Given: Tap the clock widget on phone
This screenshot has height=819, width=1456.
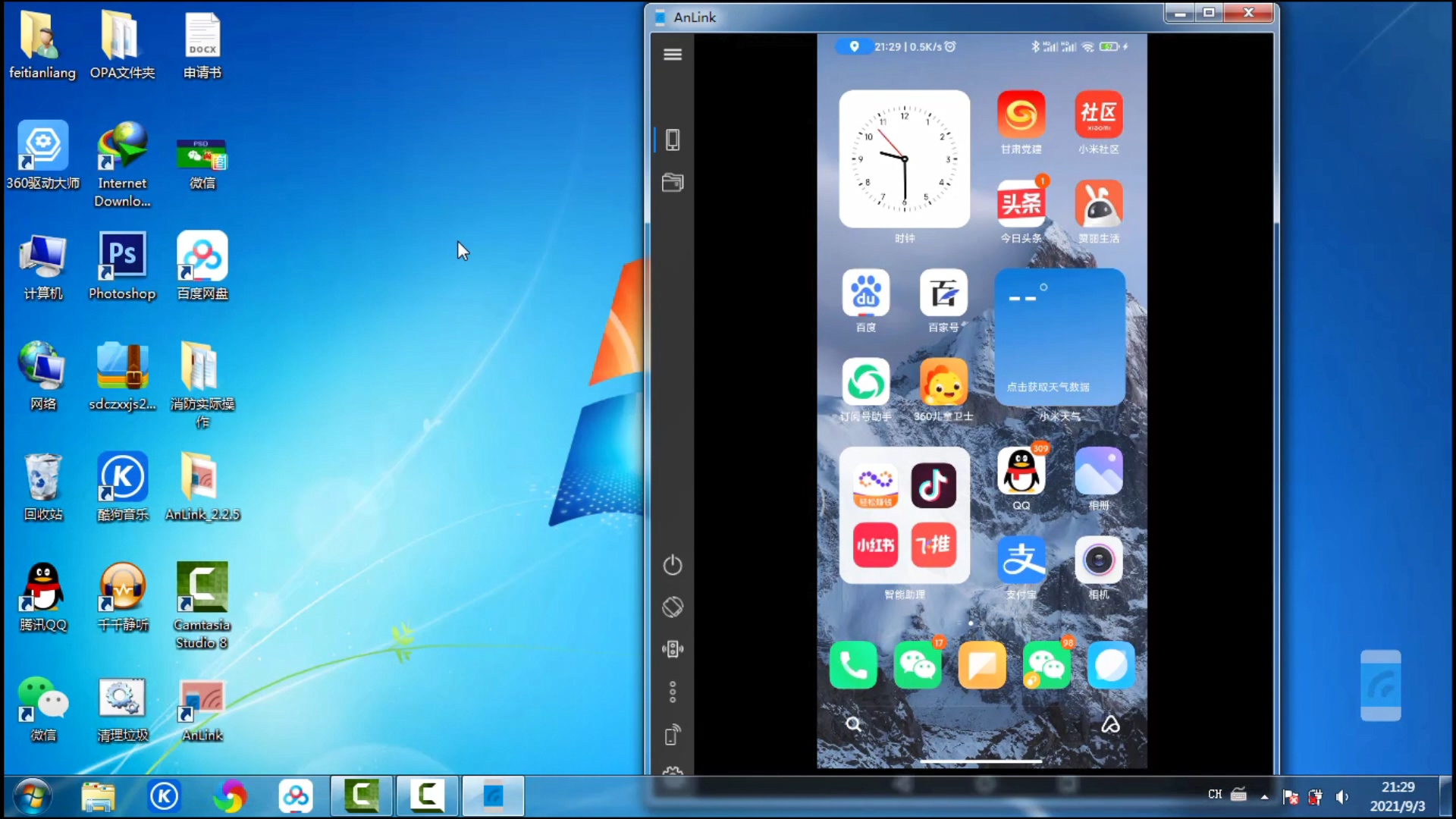Looking at the screenshot, I should (904, 159).
